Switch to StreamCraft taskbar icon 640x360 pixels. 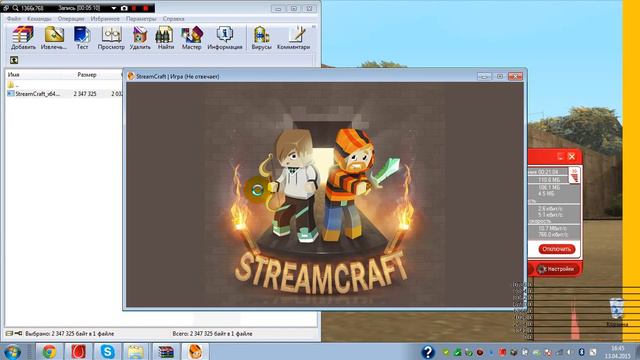pos(195,351)
